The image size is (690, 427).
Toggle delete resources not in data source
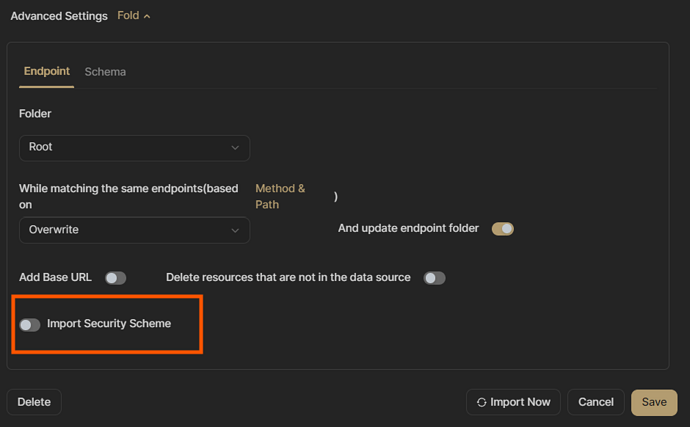coord(434,278)
